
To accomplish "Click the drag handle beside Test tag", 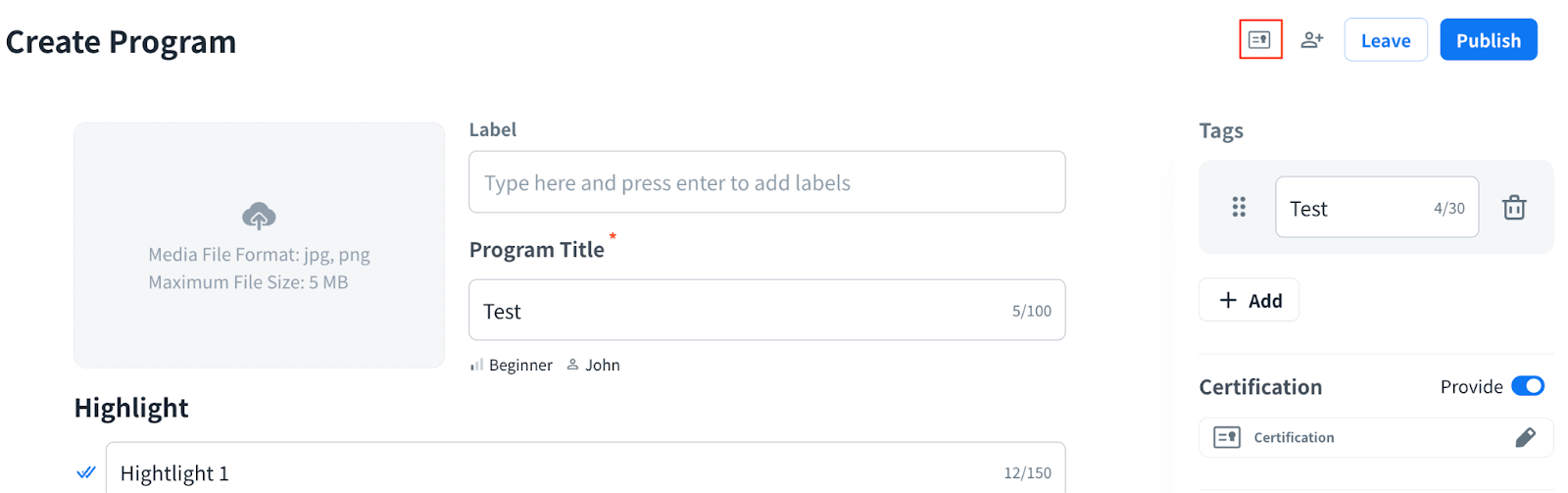I will click(x=1239, y=207).
